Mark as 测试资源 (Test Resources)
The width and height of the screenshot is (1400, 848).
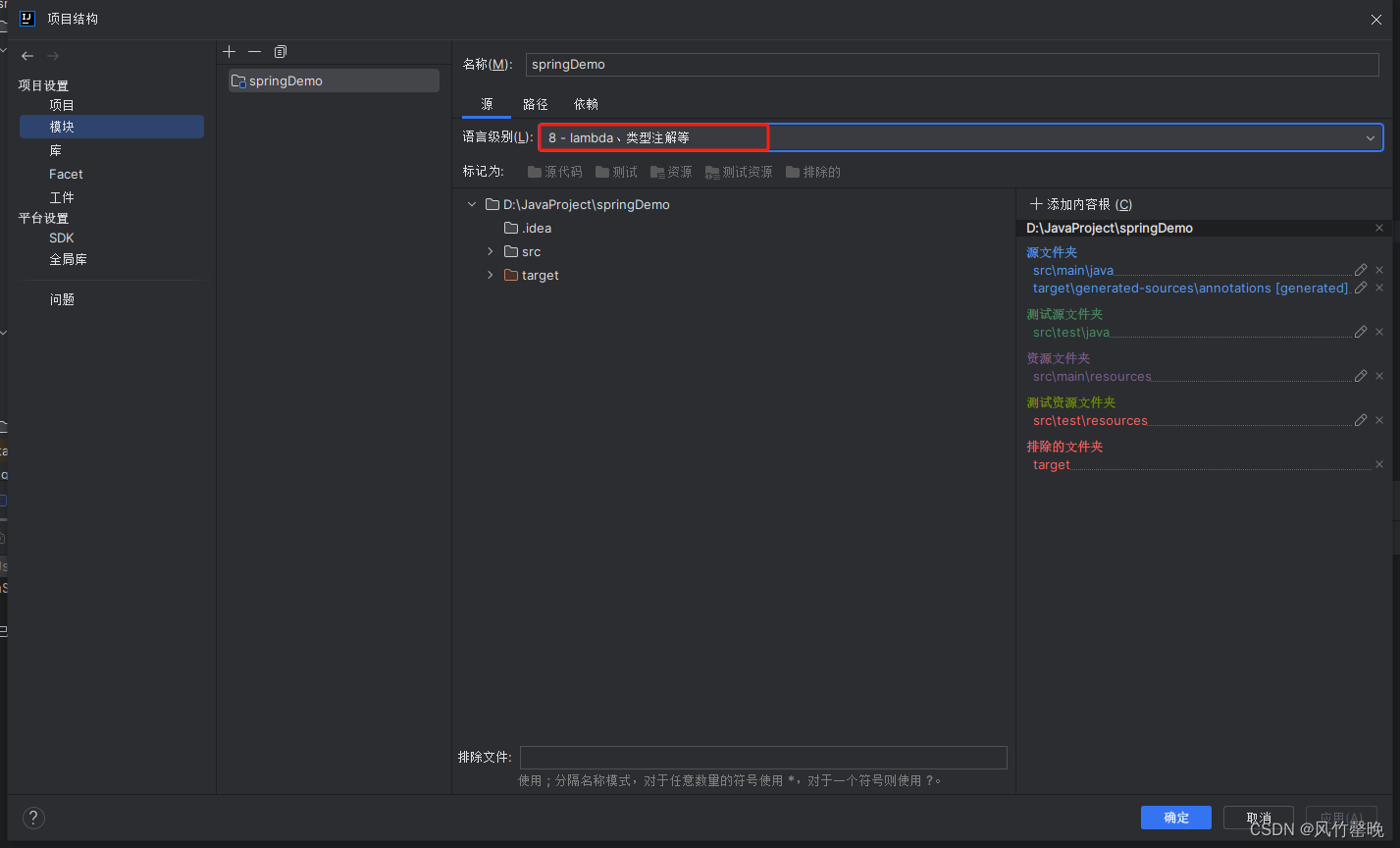pos(739,172)
